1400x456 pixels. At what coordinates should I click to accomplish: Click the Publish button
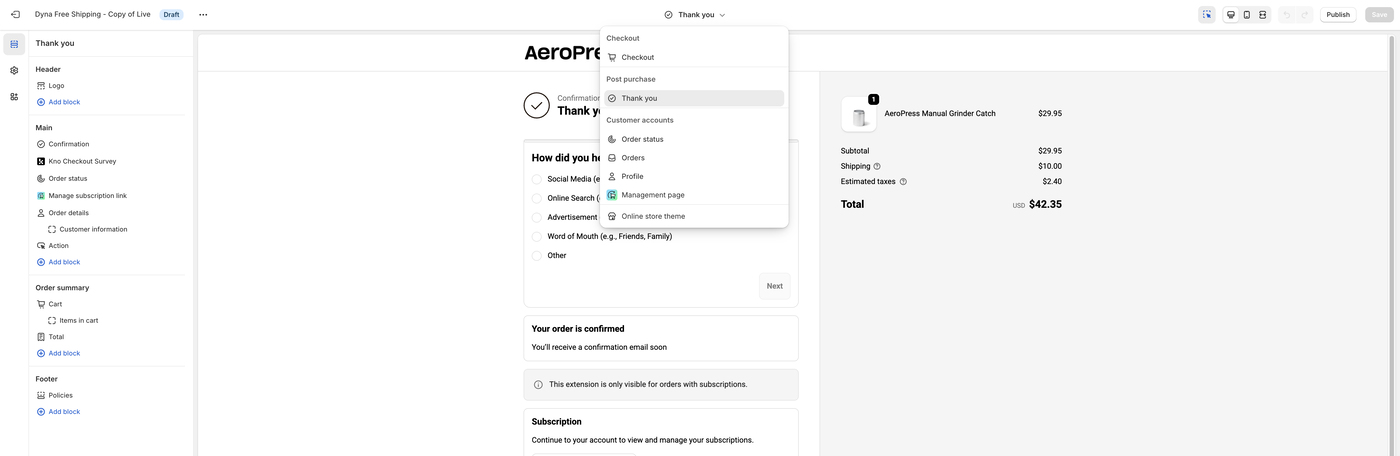[x=1338, y=15]
